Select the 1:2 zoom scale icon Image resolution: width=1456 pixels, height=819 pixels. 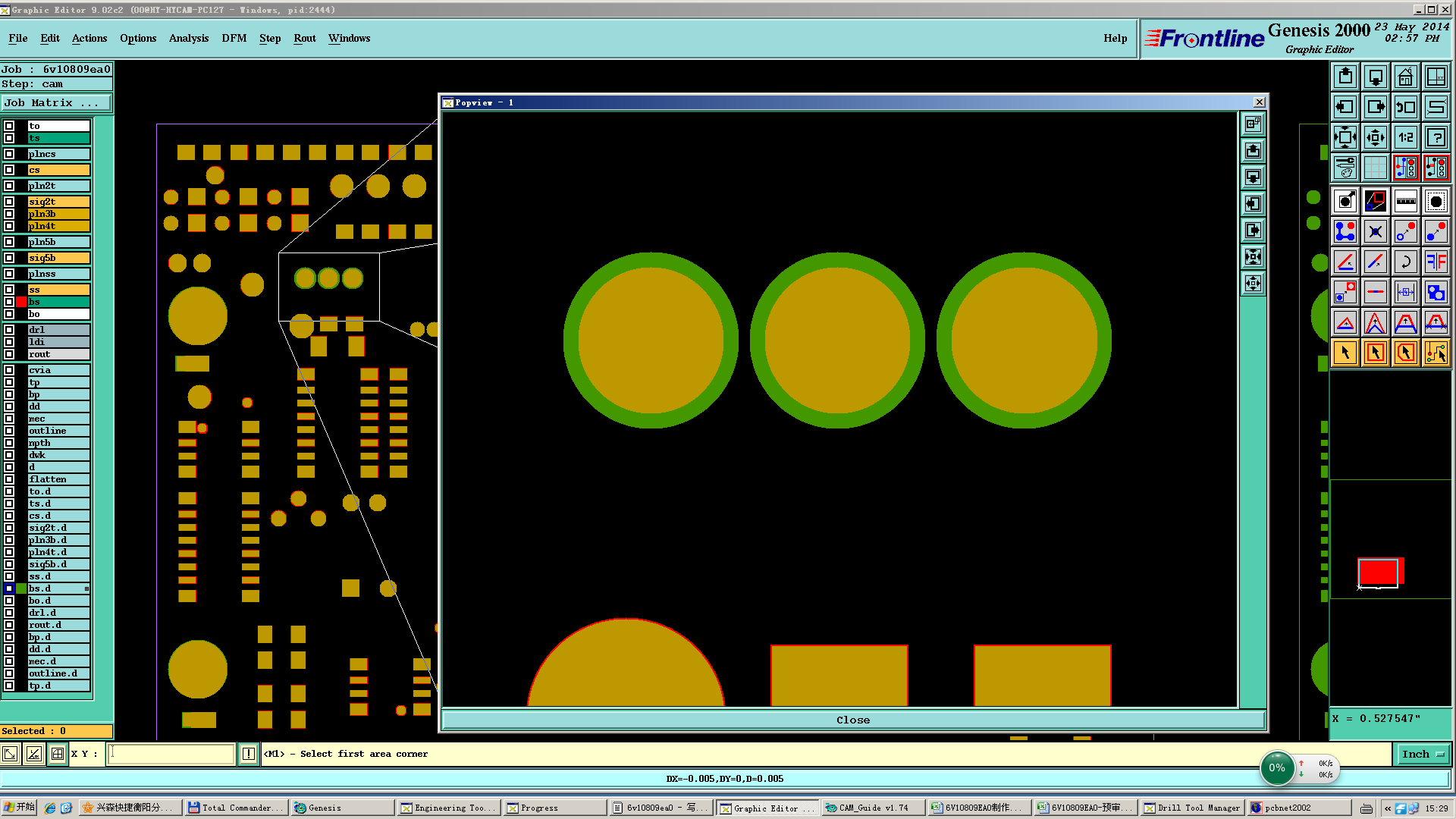(x=1405, y=137)
